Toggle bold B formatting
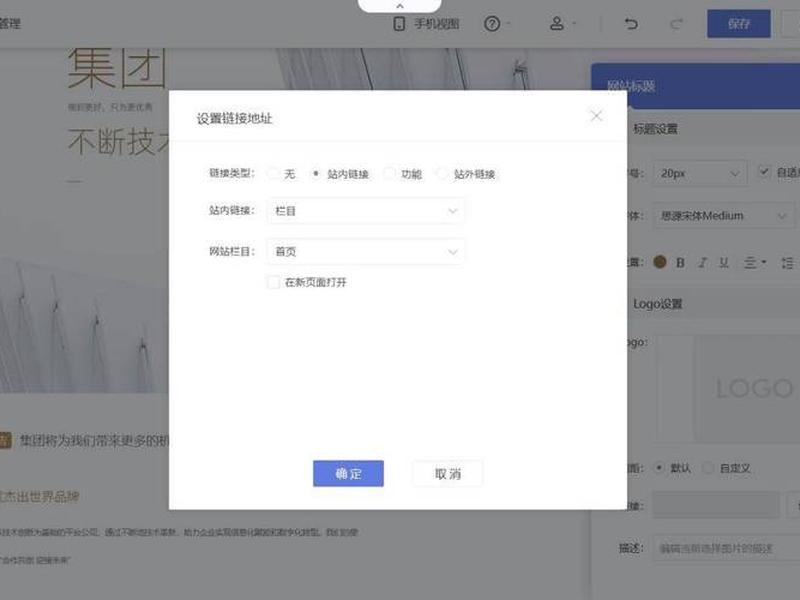The height and width of the screenshot is (600, 800). point(680,263)
